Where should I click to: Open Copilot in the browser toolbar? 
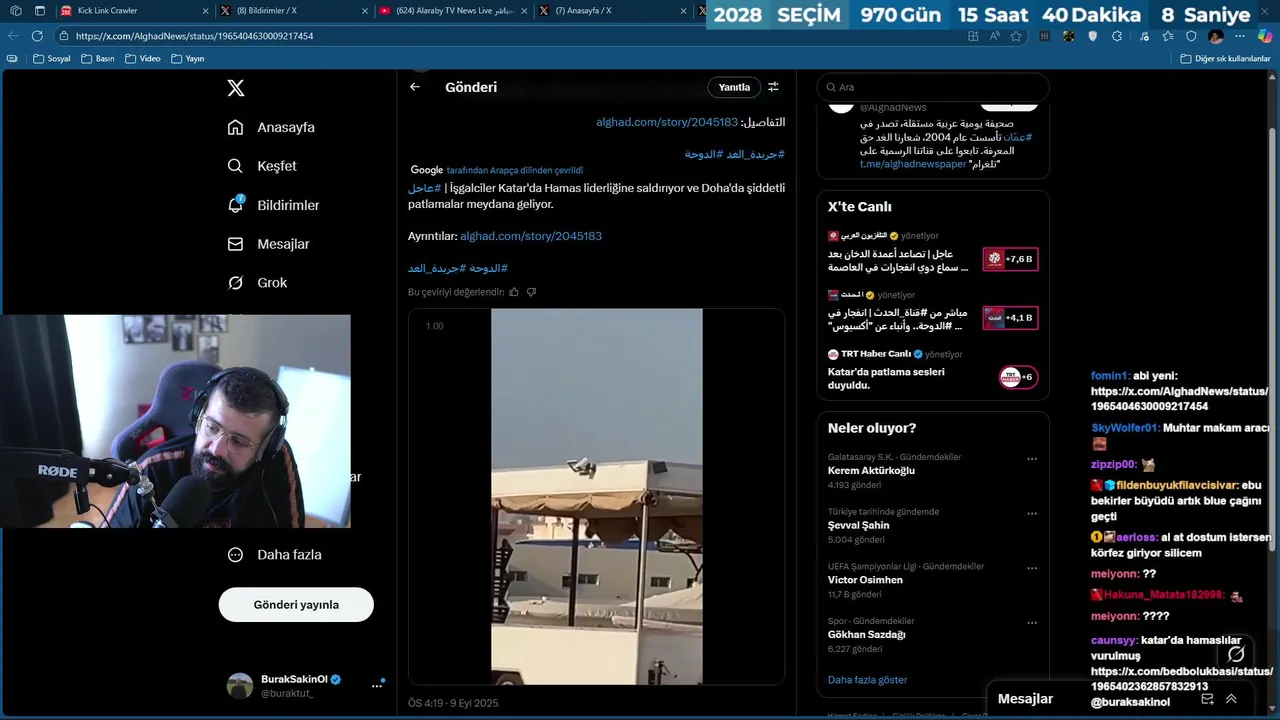(1264, 35)
